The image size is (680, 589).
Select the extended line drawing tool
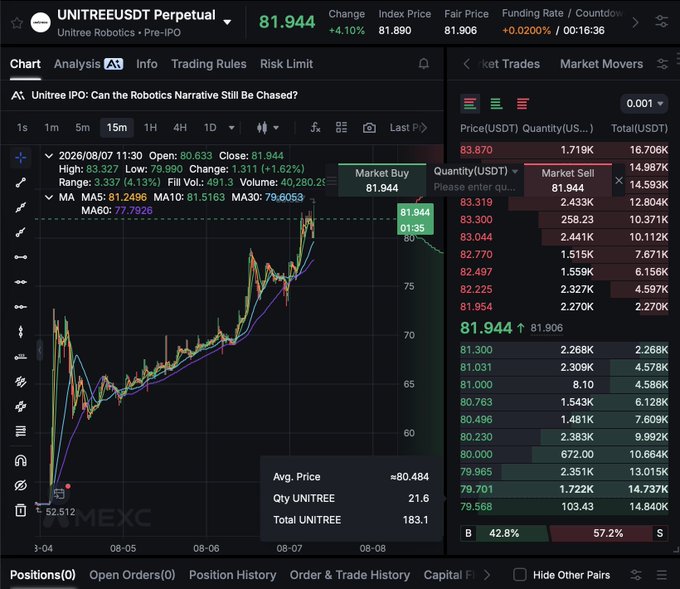[x=20, y=208]
